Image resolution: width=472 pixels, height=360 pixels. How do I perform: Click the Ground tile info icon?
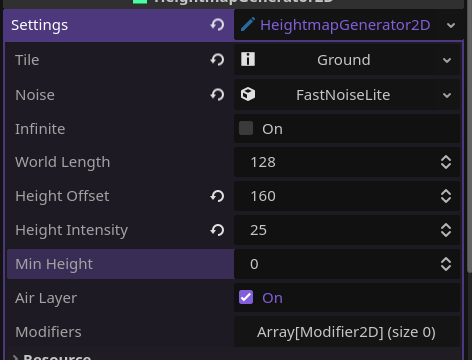[248, 60]
